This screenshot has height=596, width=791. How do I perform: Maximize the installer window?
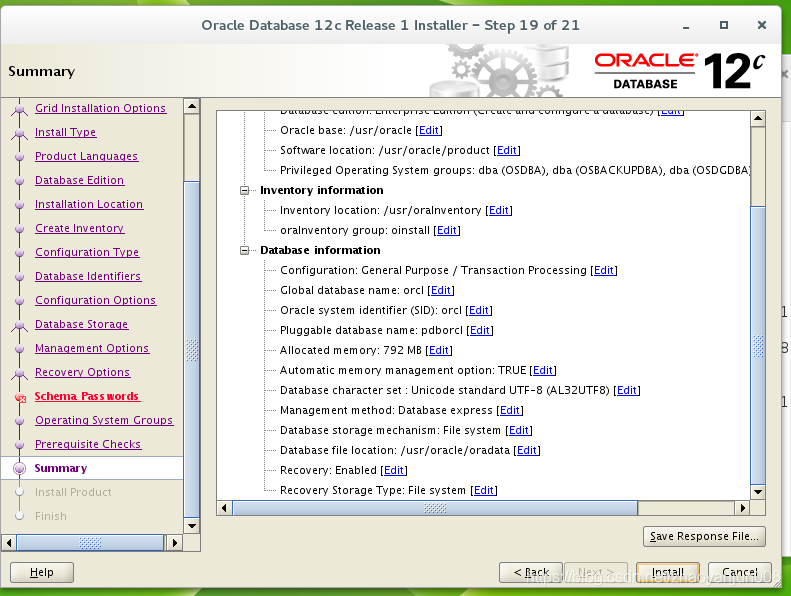(x=724, y=25)
